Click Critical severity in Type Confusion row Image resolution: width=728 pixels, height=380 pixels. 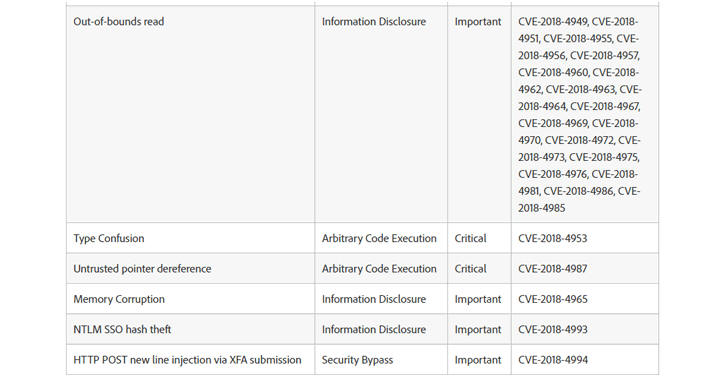[x=470, y=238]
